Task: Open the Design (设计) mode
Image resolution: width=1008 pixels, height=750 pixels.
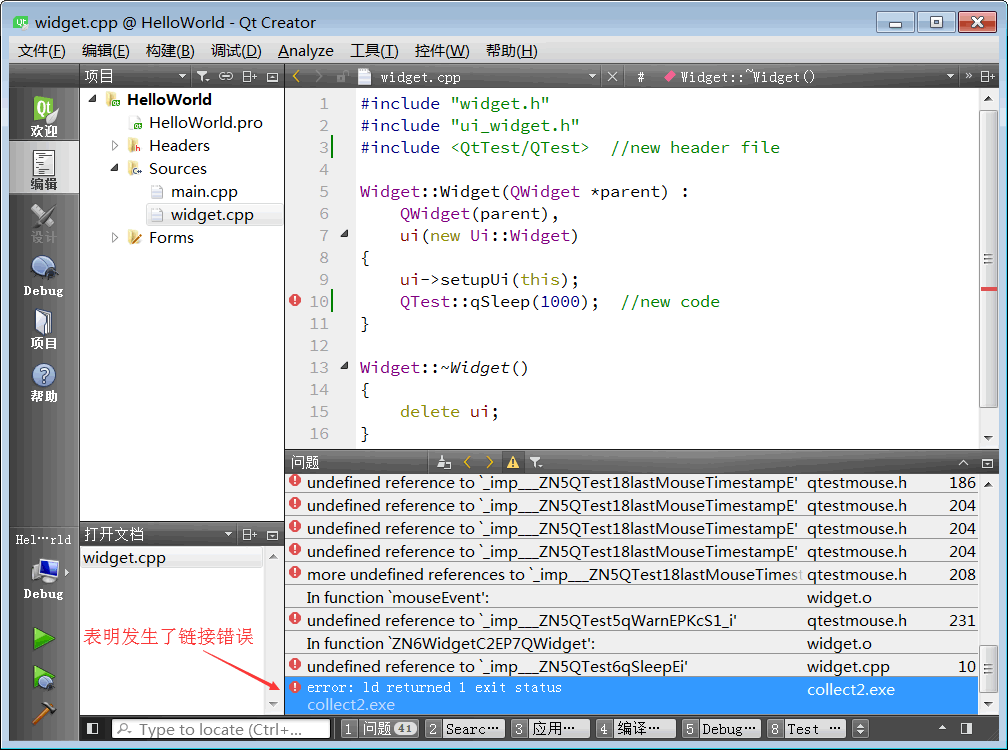Action: tap(44, 222)
